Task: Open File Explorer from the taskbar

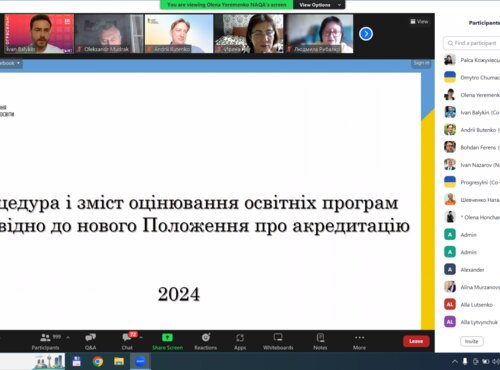Action: 119,361
